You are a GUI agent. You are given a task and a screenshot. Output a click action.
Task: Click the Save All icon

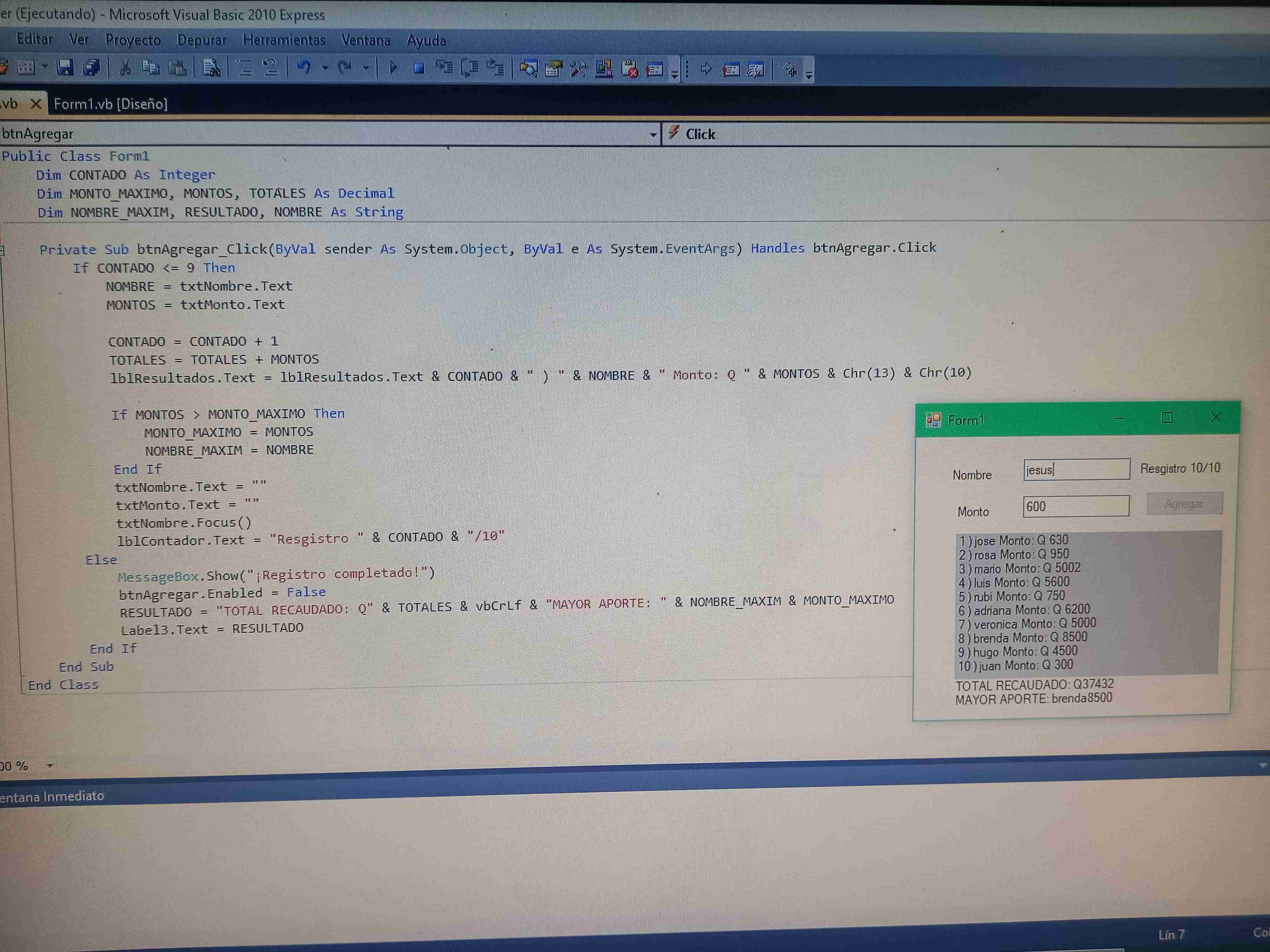(92, 68)
